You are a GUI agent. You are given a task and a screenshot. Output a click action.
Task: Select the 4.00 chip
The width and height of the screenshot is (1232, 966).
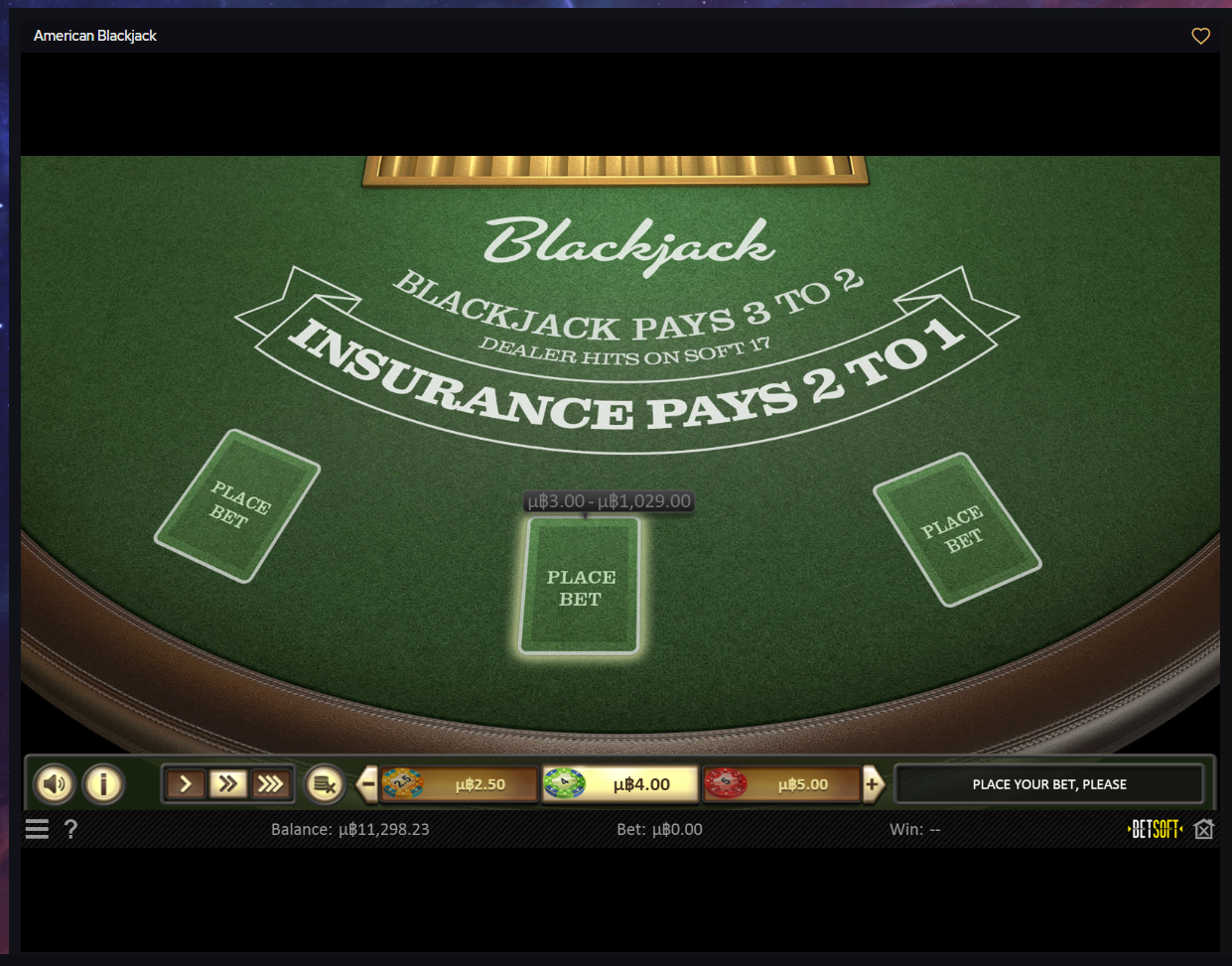tap(620, 784)
